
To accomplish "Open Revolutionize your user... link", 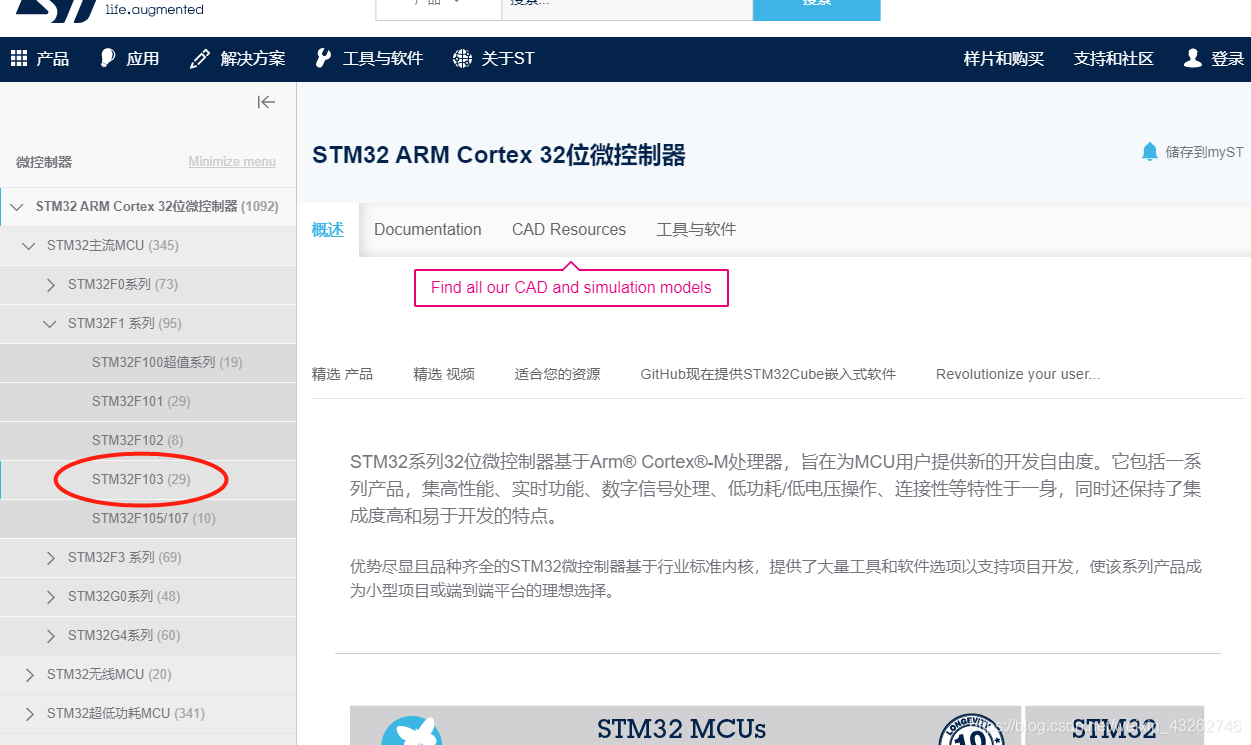I will coord(1018,374).
